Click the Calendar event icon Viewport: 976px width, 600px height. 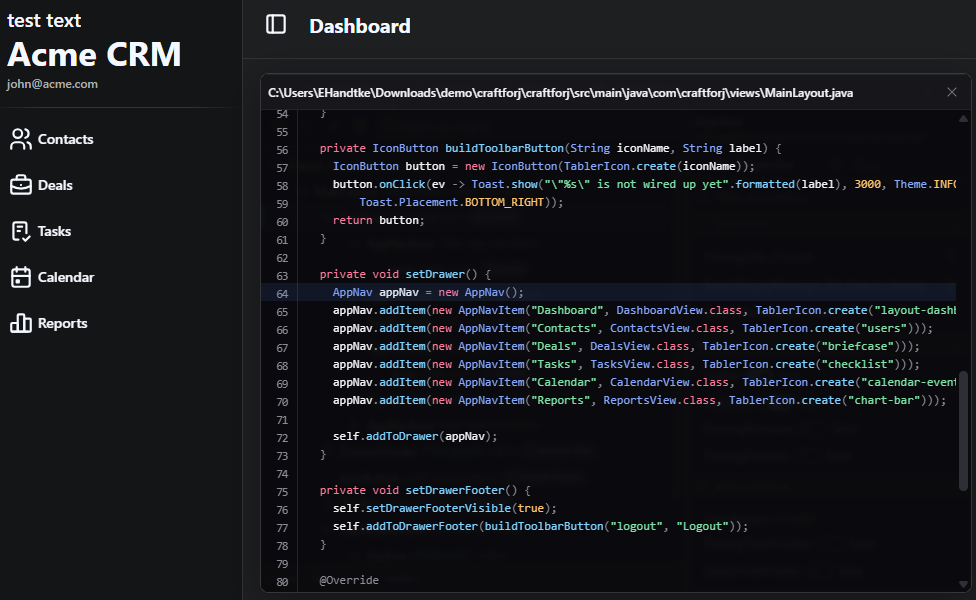click(21, 277)
